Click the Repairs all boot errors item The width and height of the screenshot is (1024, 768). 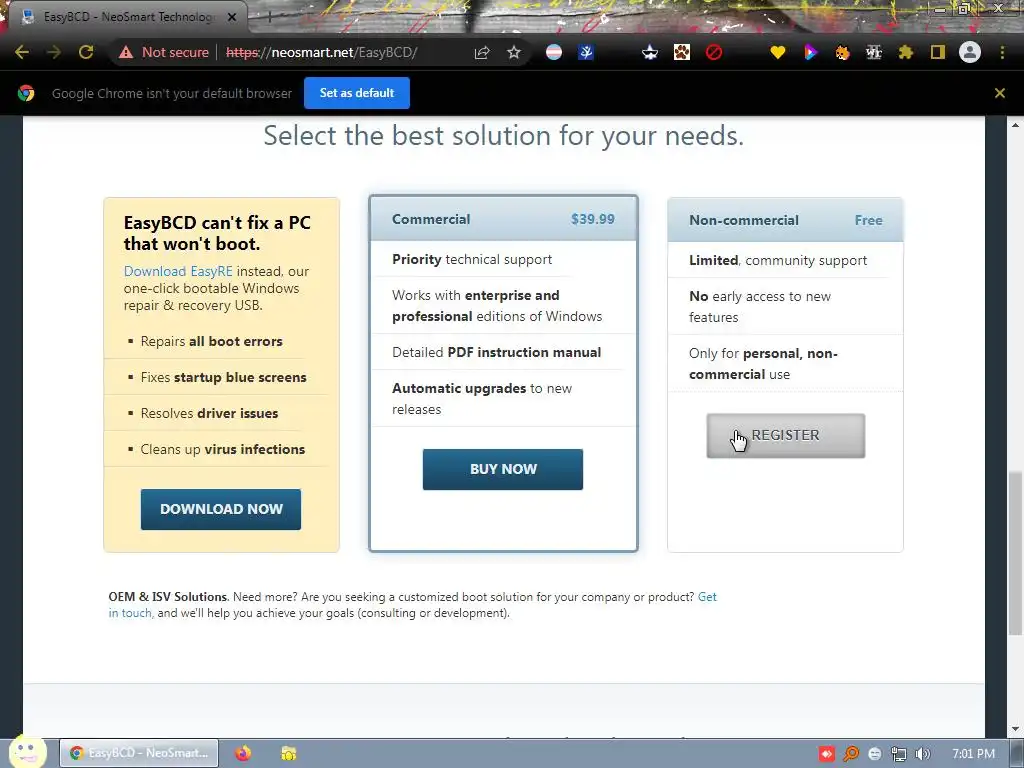pos(212,341)
